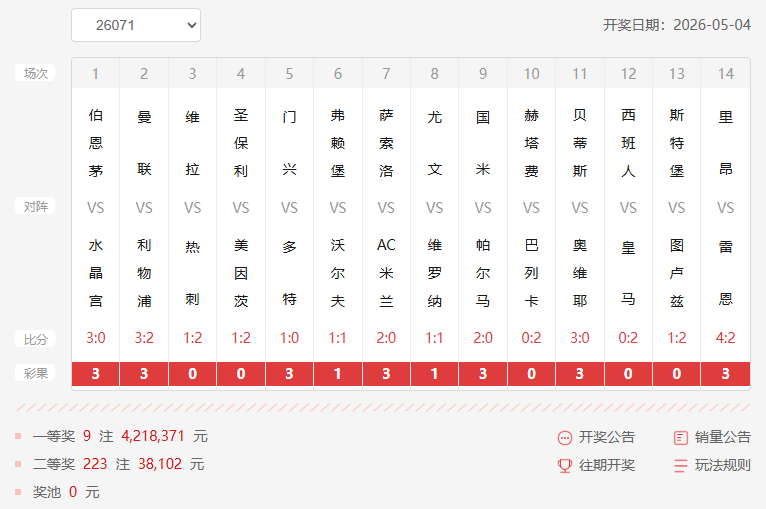Click the away team 图卢兹
Screen dimensions: 766x509
(x=677, y=273)
